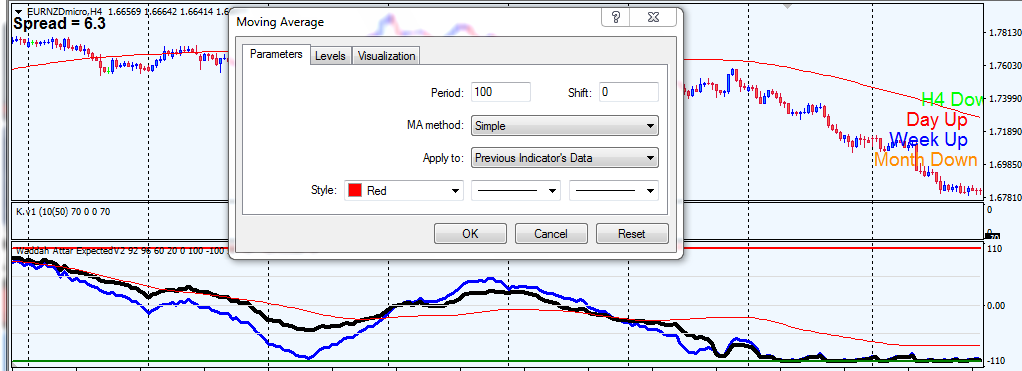Click the Shift input field

628,92
